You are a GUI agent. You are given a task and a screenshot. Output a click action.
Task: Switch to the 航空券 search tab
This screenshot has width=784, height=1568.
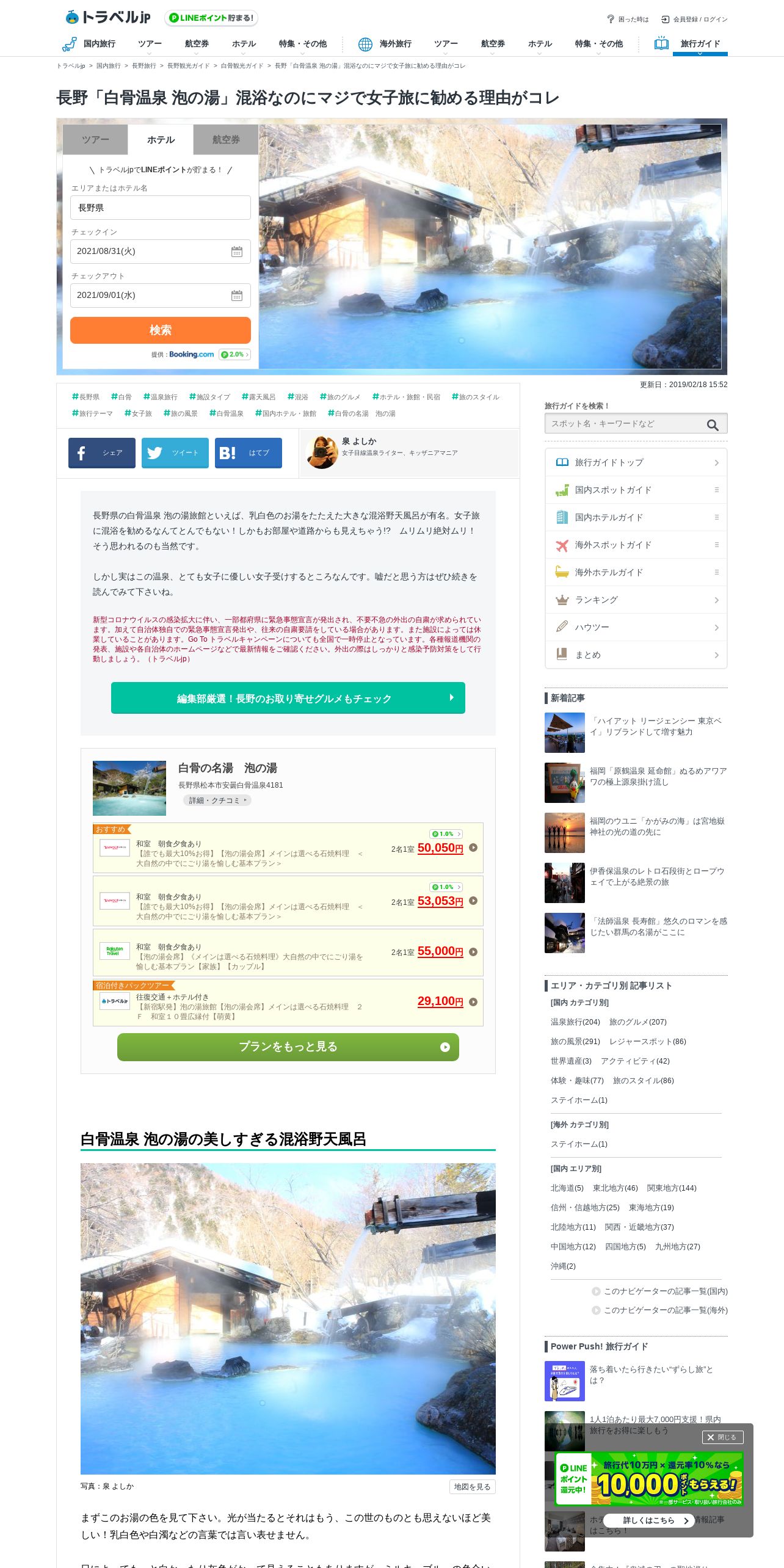(226, 140)
